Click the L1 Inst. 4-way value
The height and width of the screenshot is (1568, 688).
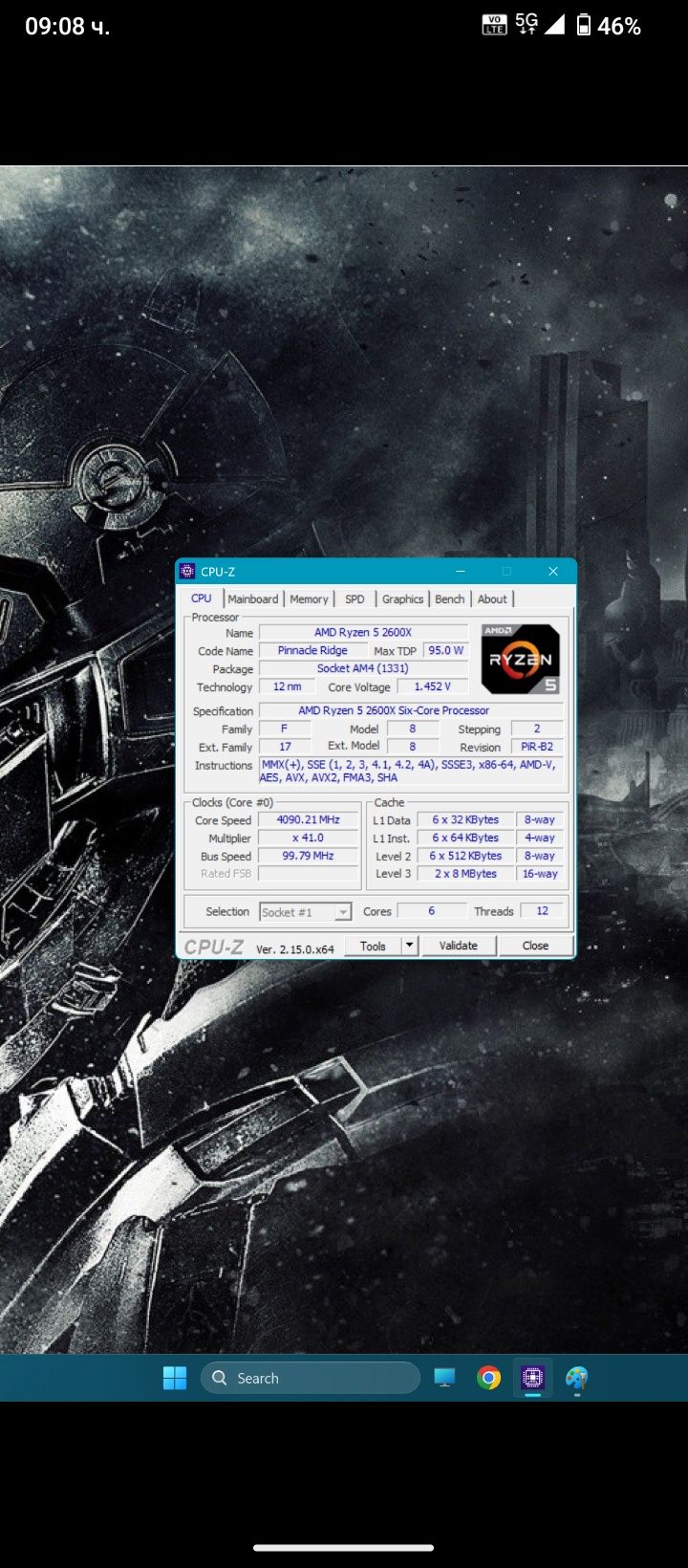point(540,838)
